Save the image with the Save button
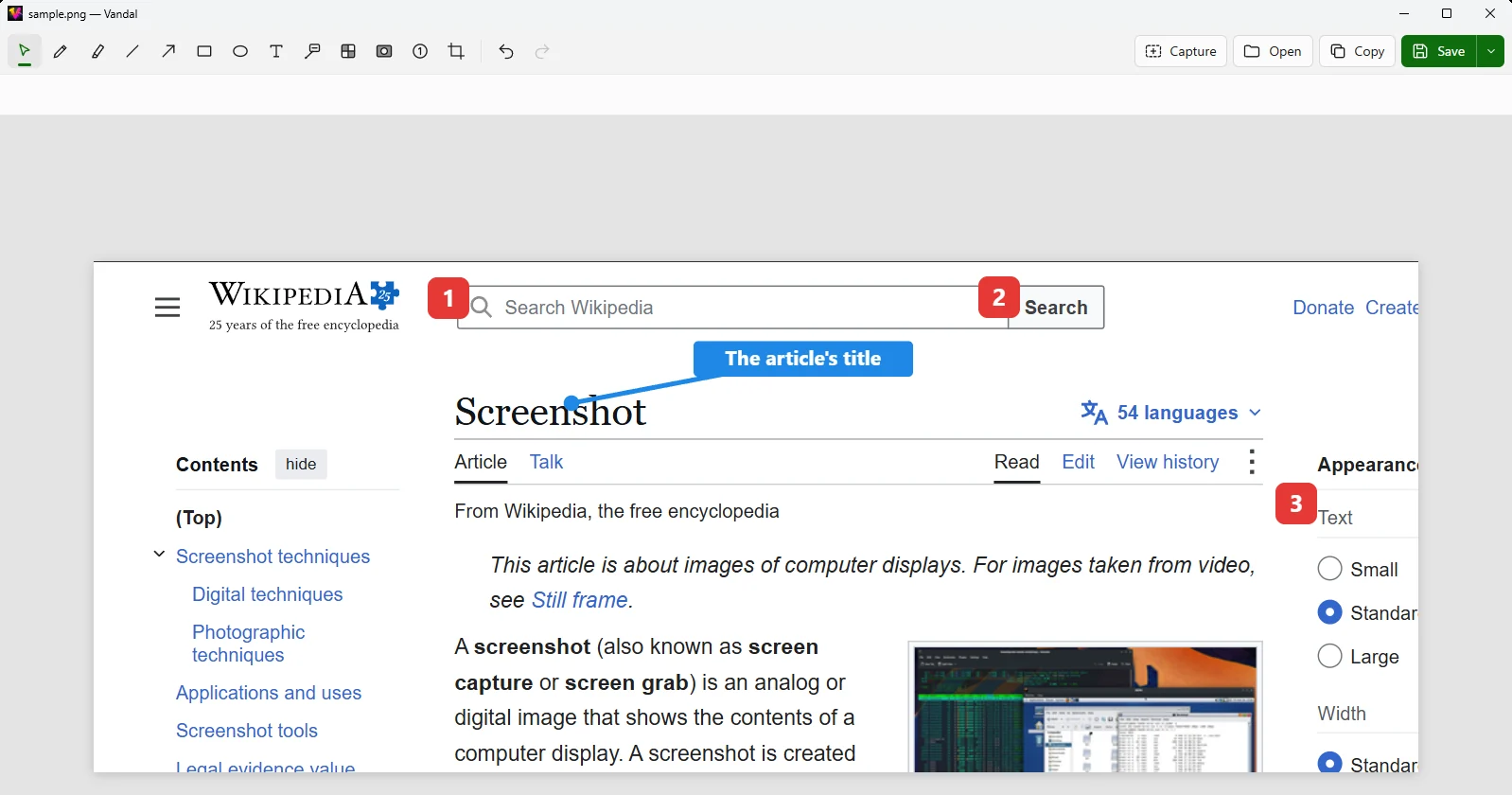This screenshot has width=1512, height=795. [1439, 51]
